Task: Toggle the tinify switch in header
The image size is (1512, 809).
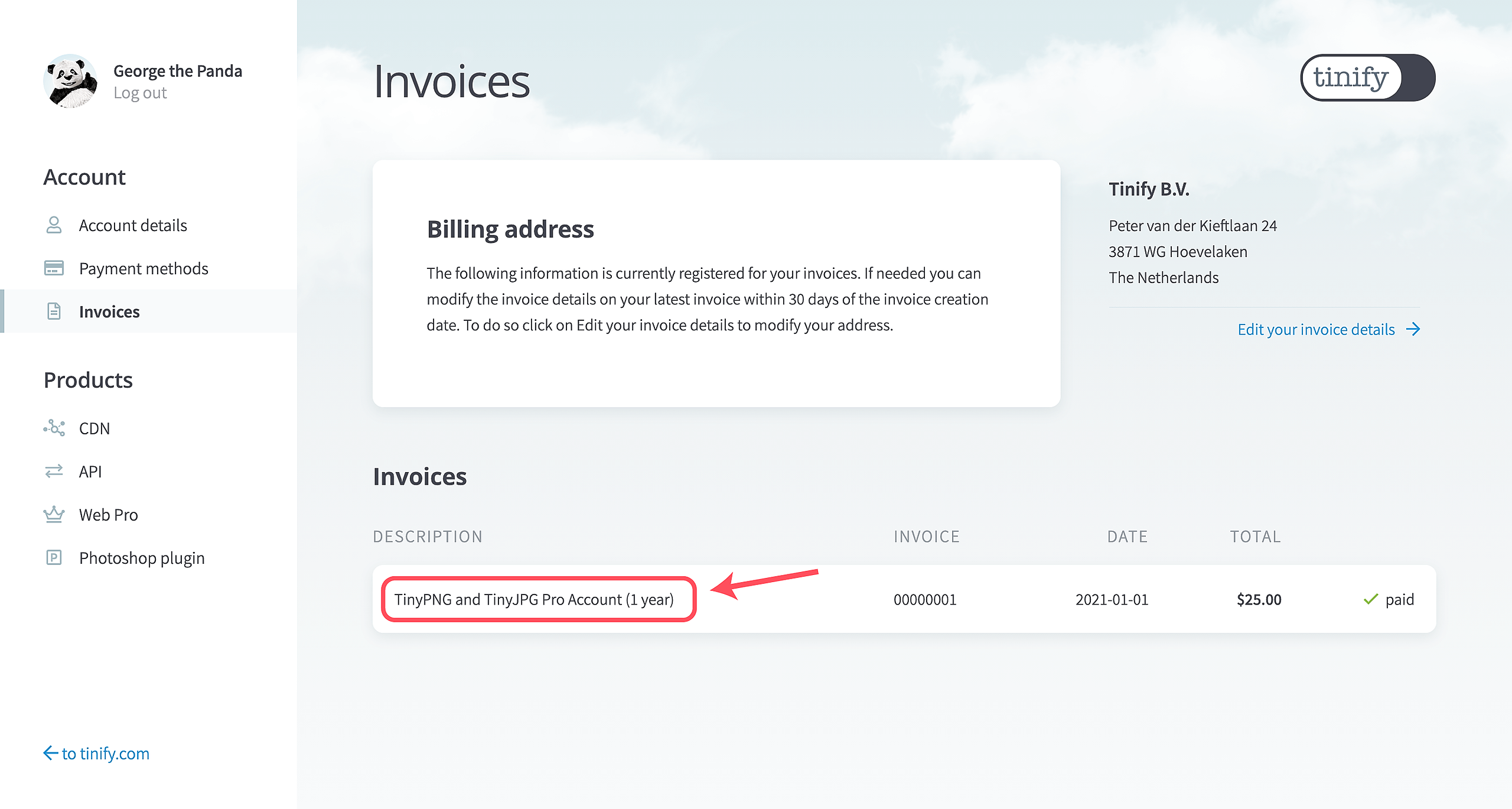Action: point(1367,78)
